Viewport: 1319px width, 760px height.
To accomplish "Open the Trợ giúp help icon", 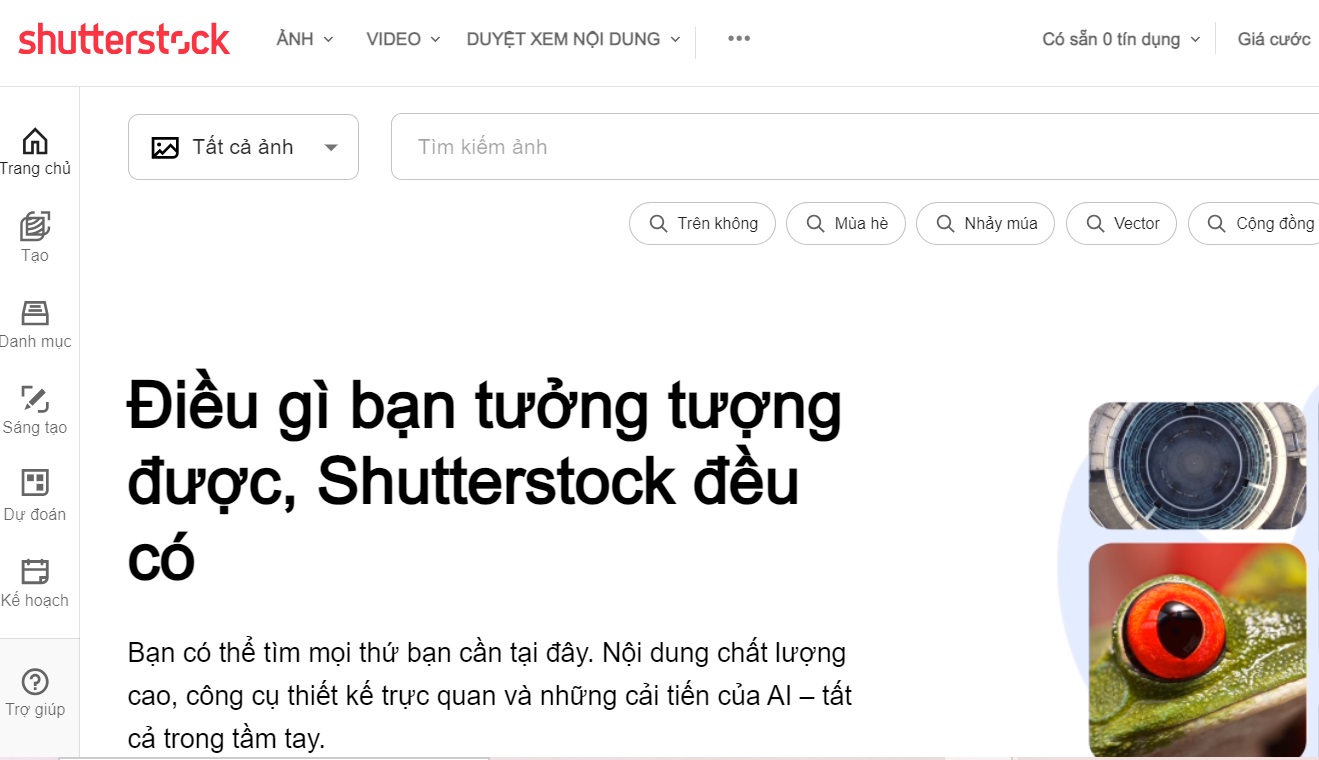I will click(x=35, y=682).
